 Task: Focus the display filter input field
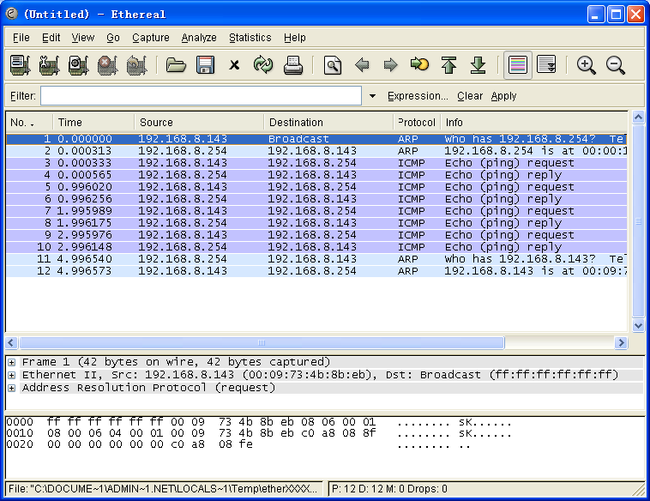[201, 96]
